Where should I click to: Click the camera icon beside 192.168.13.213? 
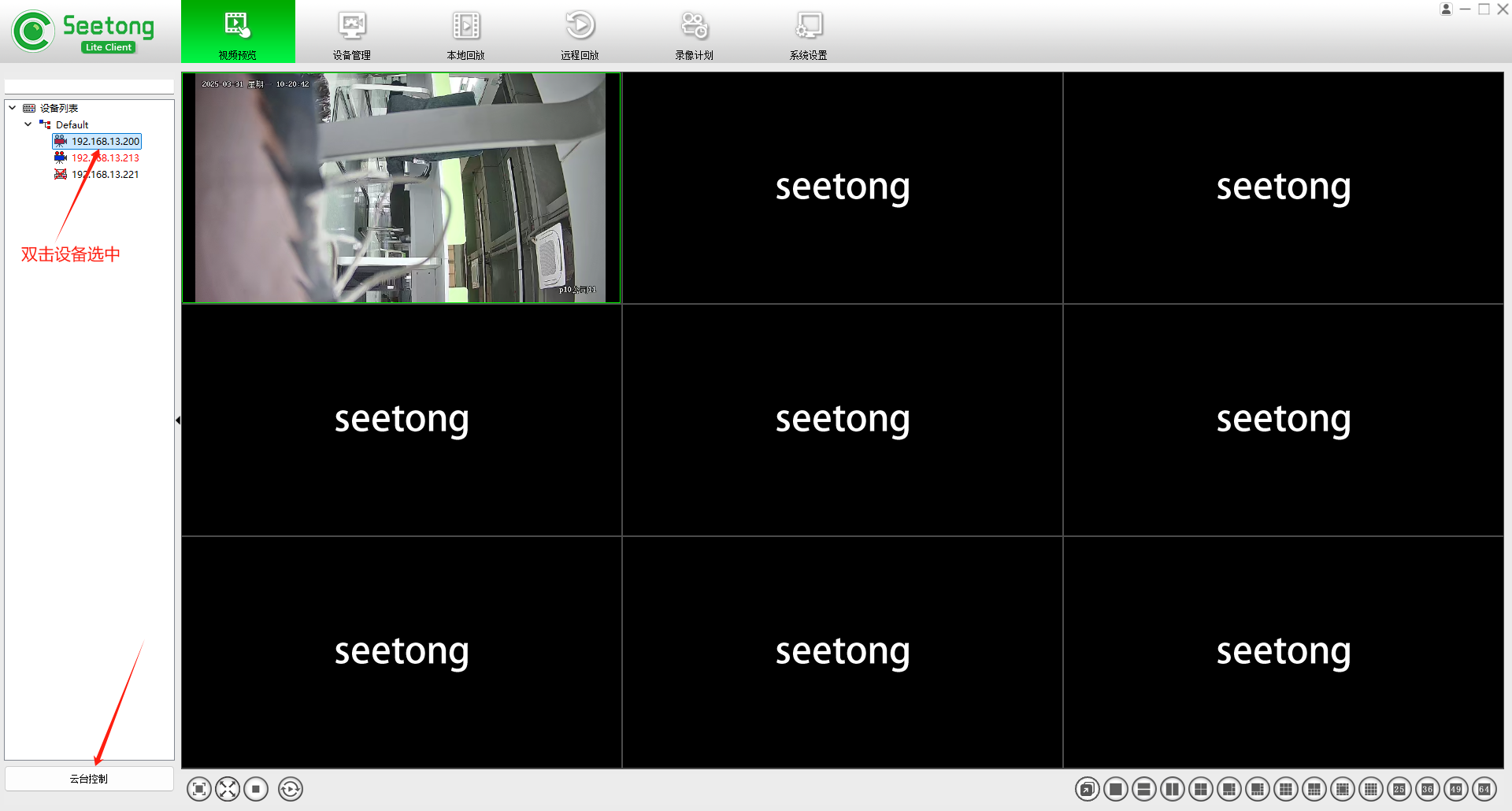coord(61,157)
